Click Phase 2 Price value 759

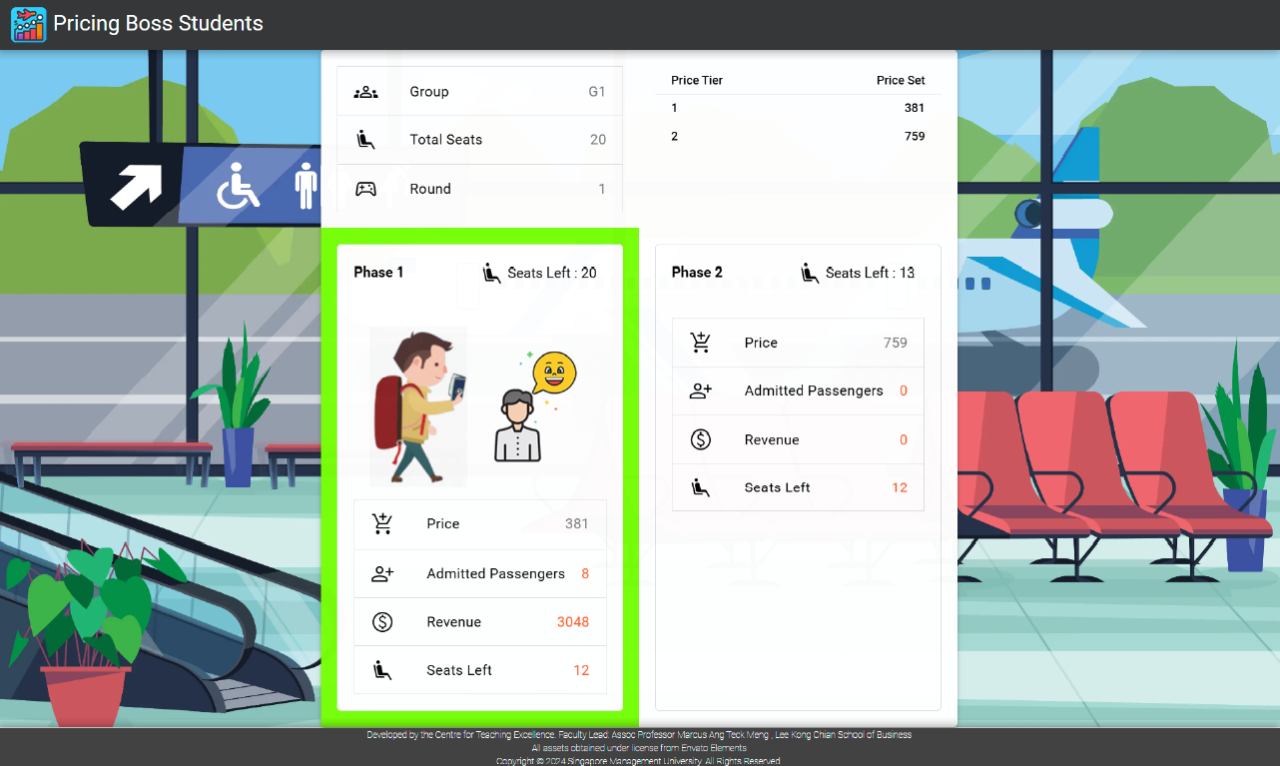pyautogui.click(x=895, y=343)
